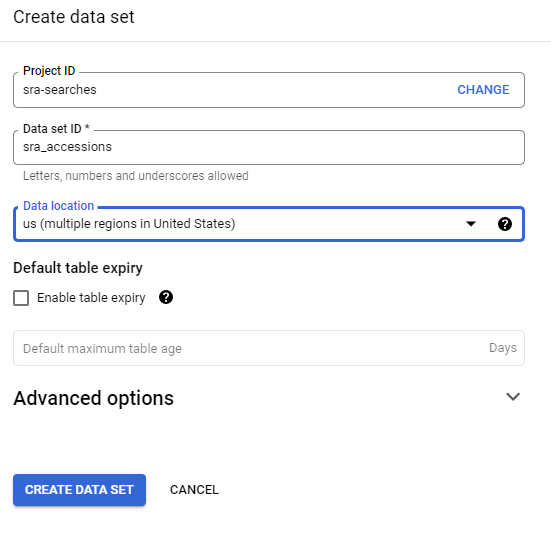Click the 'Data set ID *' label
Image resolution: width=551 pixels, height=540 pixels.
click(x=56, y=129)
